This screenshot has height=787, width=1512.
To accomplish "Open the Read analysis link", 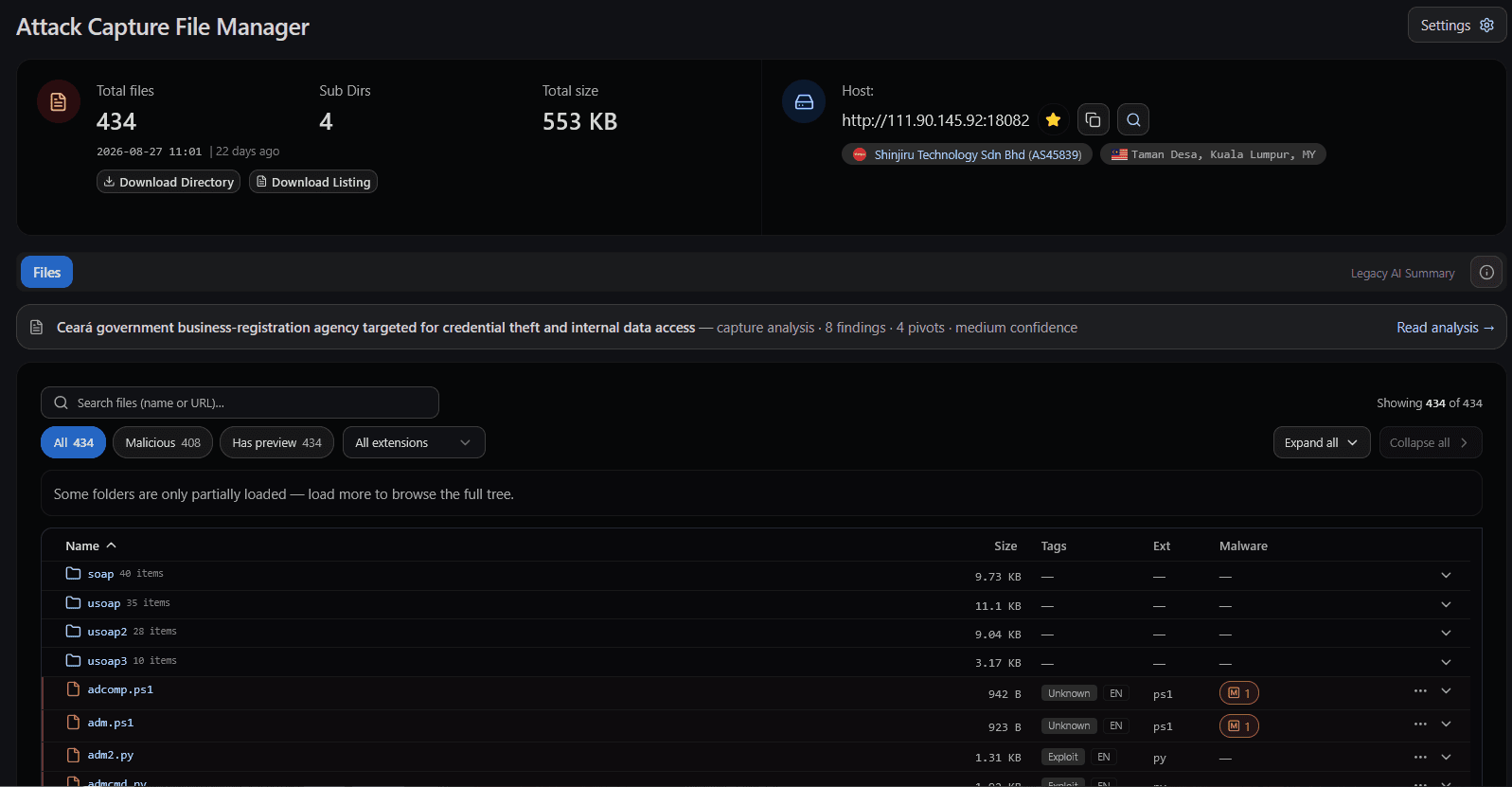I will pos(1445,328).
